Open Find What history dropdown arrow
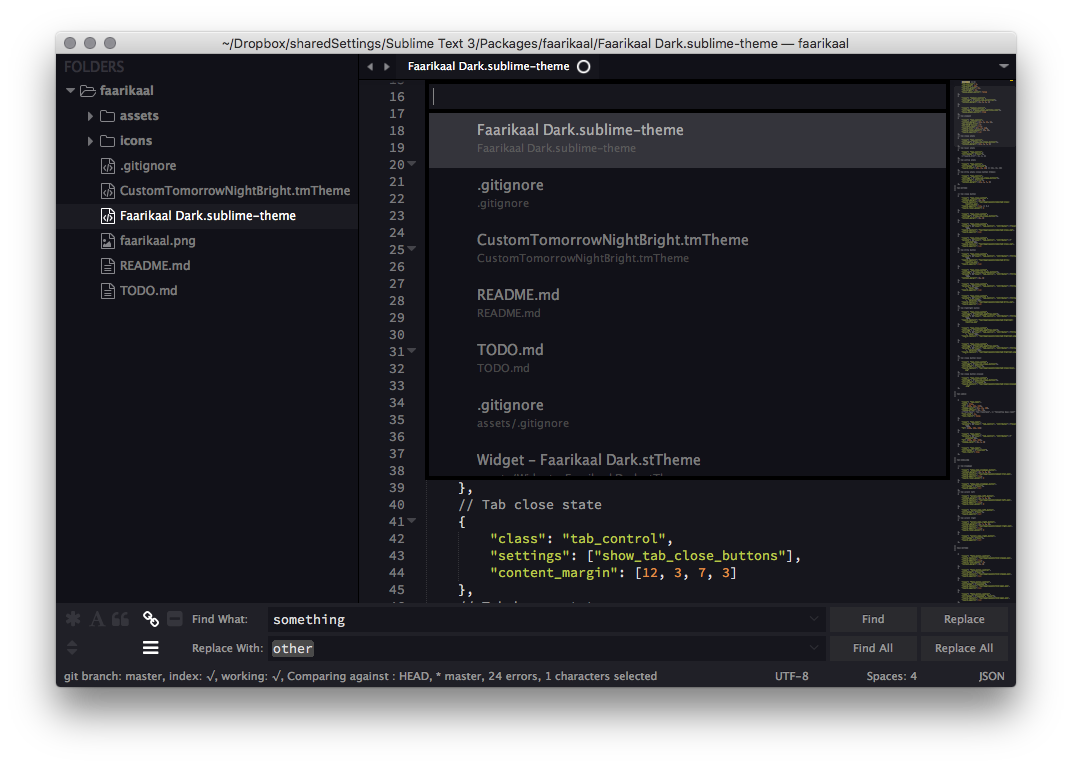The width and height of the screenshot is (1072, 767). [x=814, y=619]
